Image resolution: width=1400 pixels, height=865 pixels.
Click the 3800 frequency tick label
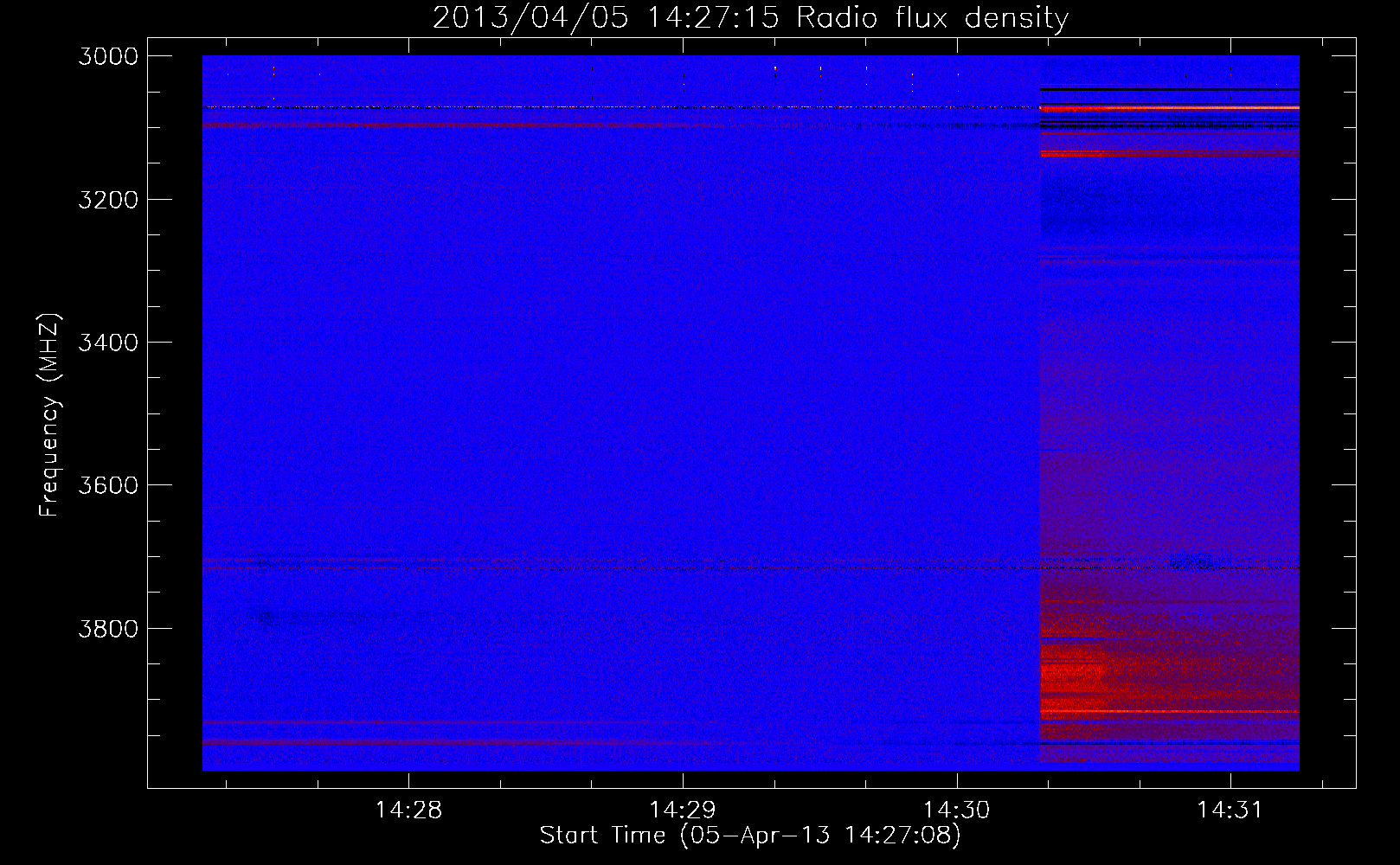pos(108,628)
